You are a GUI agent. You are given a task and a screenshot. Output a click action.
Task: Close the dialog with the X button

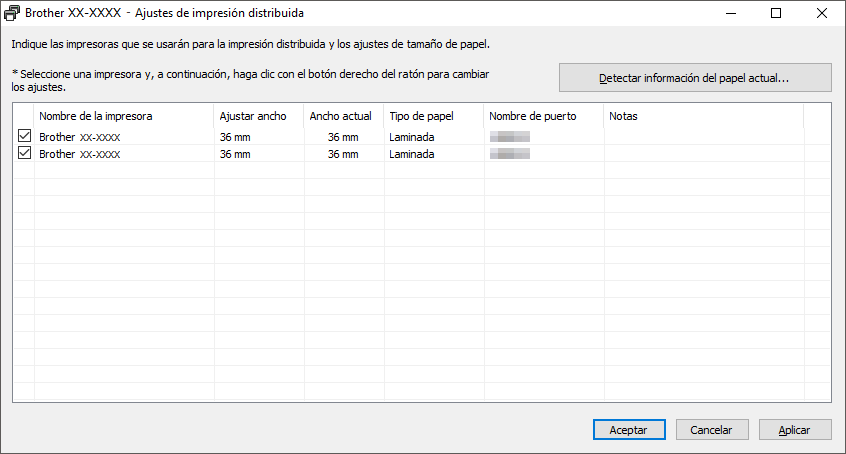click(x=822, y=14)
